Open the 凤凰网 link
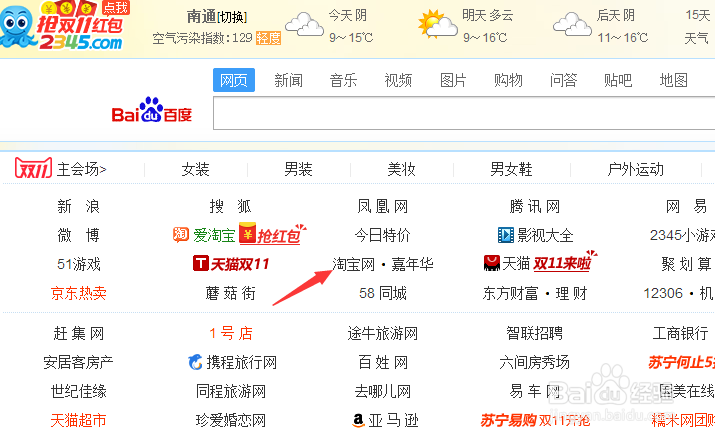This screenshot has width=715, height=440. point(383,207)
